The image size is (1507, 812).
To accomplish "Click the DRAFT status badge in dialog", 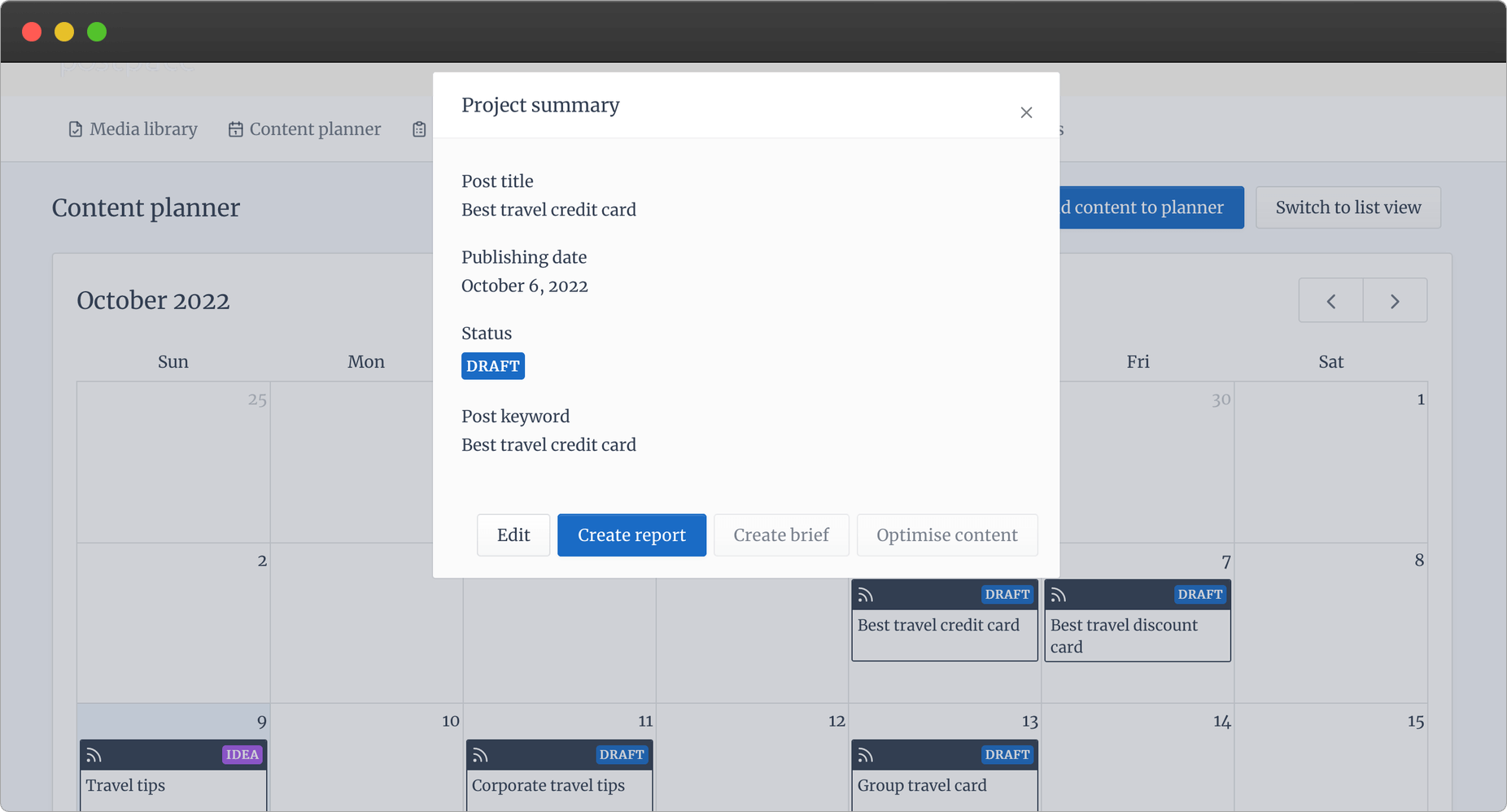I will (493, 366).
